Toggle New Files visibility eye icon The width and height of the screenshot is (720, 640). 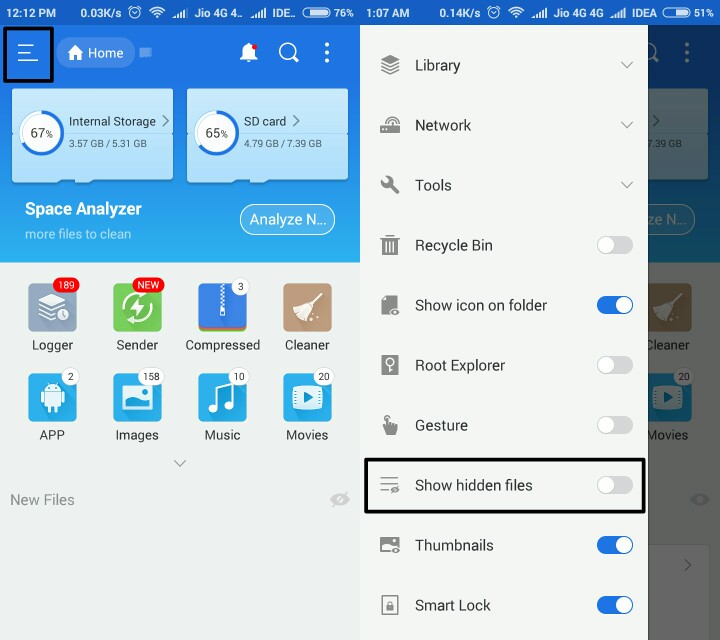(340, 499)
